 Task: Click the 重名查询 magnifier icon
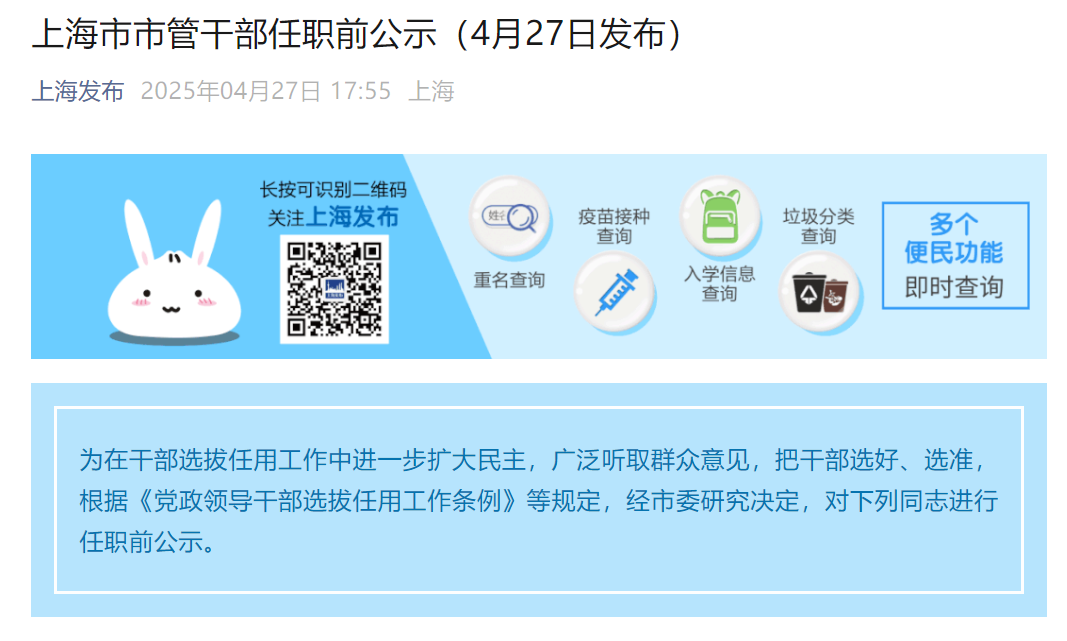(x=510, y=217)
